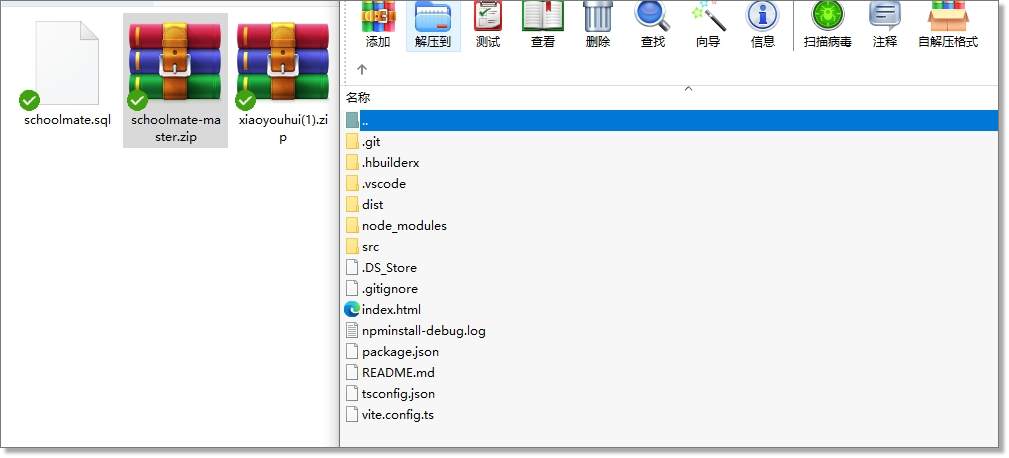Screen dimensions: 1009x458
Task: Click the 添加 (Add) toolbar icon
Action: pos(378,17)
